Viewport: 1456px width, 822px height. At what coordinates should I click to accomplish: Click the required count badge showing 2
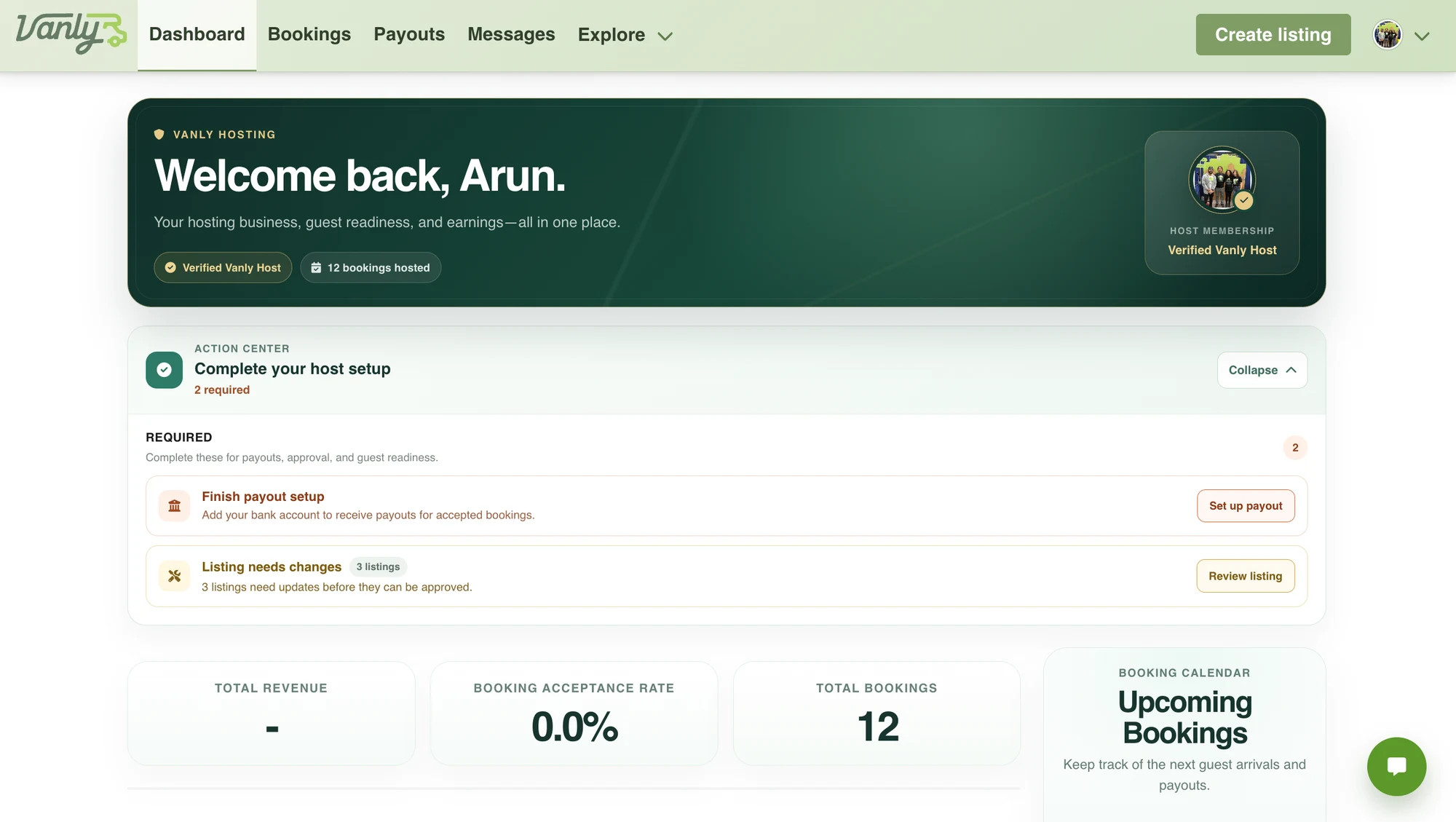(x=1295, y=448)
